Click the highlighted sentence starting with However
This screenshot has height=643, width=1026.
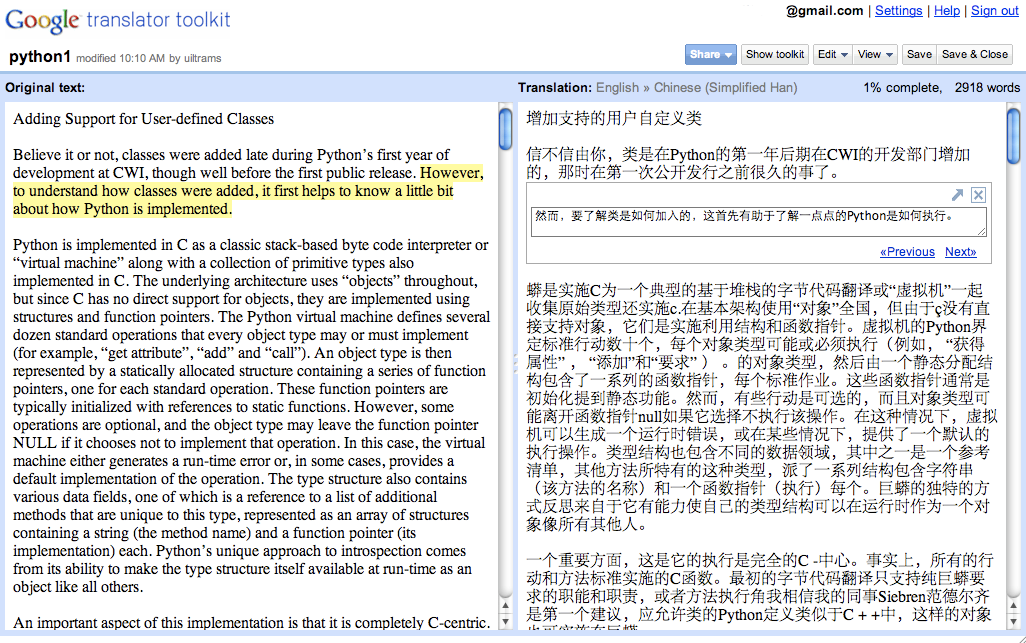point(248,191)
